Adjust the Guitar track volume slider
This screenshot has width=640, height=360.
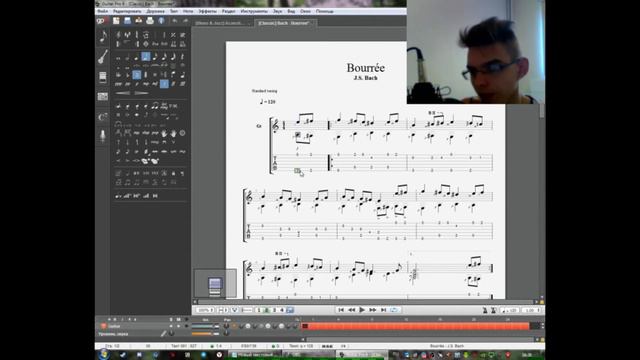205,326
